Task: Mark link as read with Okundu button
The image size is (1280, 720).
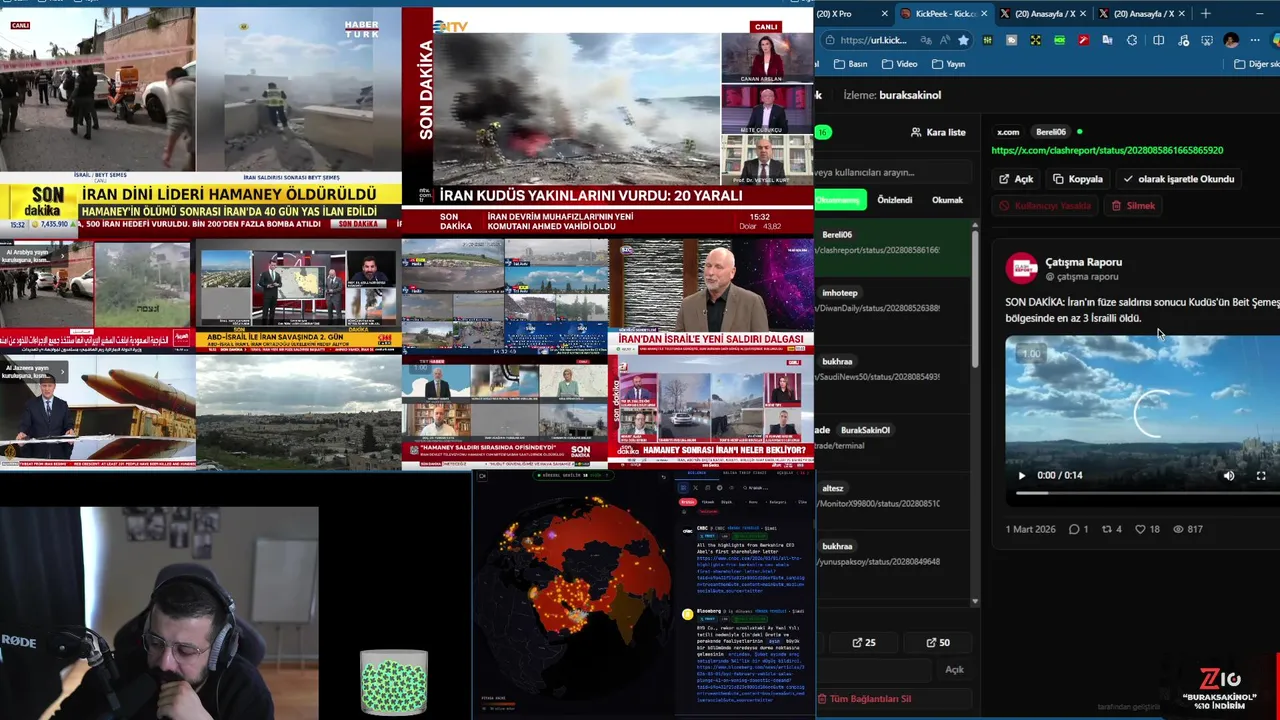Action: (x=1179, y=179)
